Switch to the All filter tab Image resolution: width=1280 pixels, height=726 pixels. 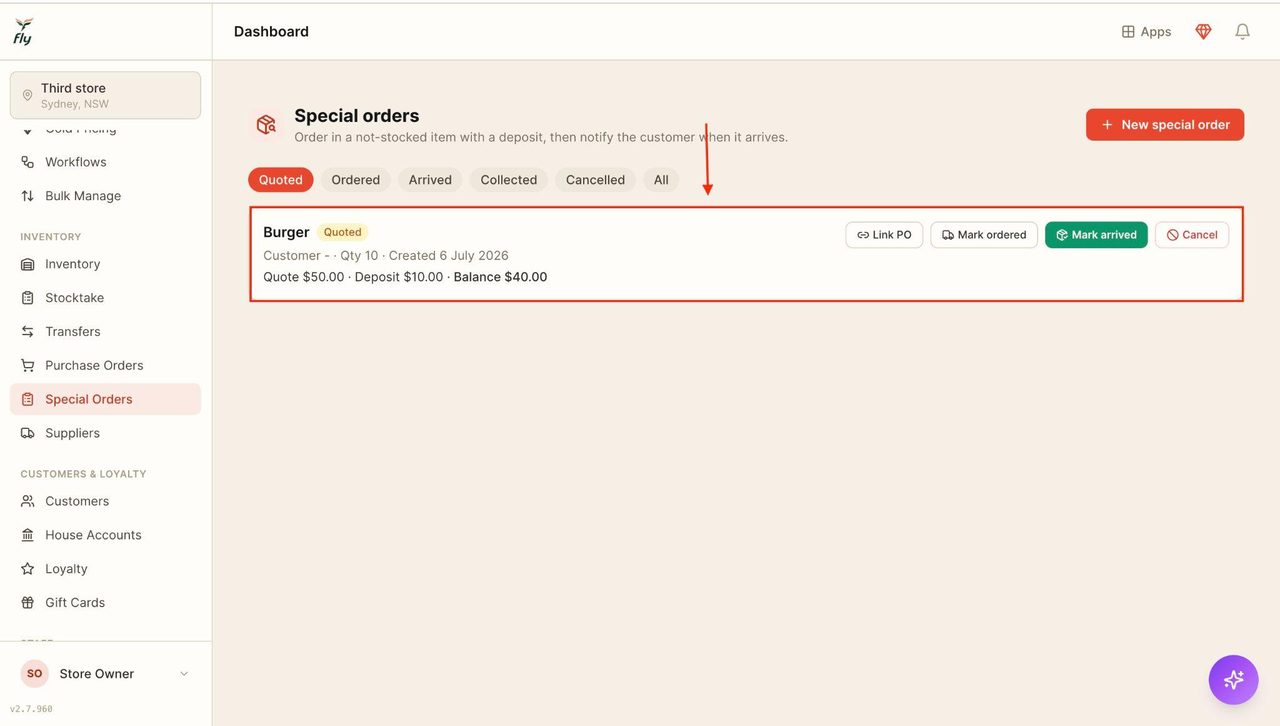point(661,180)
